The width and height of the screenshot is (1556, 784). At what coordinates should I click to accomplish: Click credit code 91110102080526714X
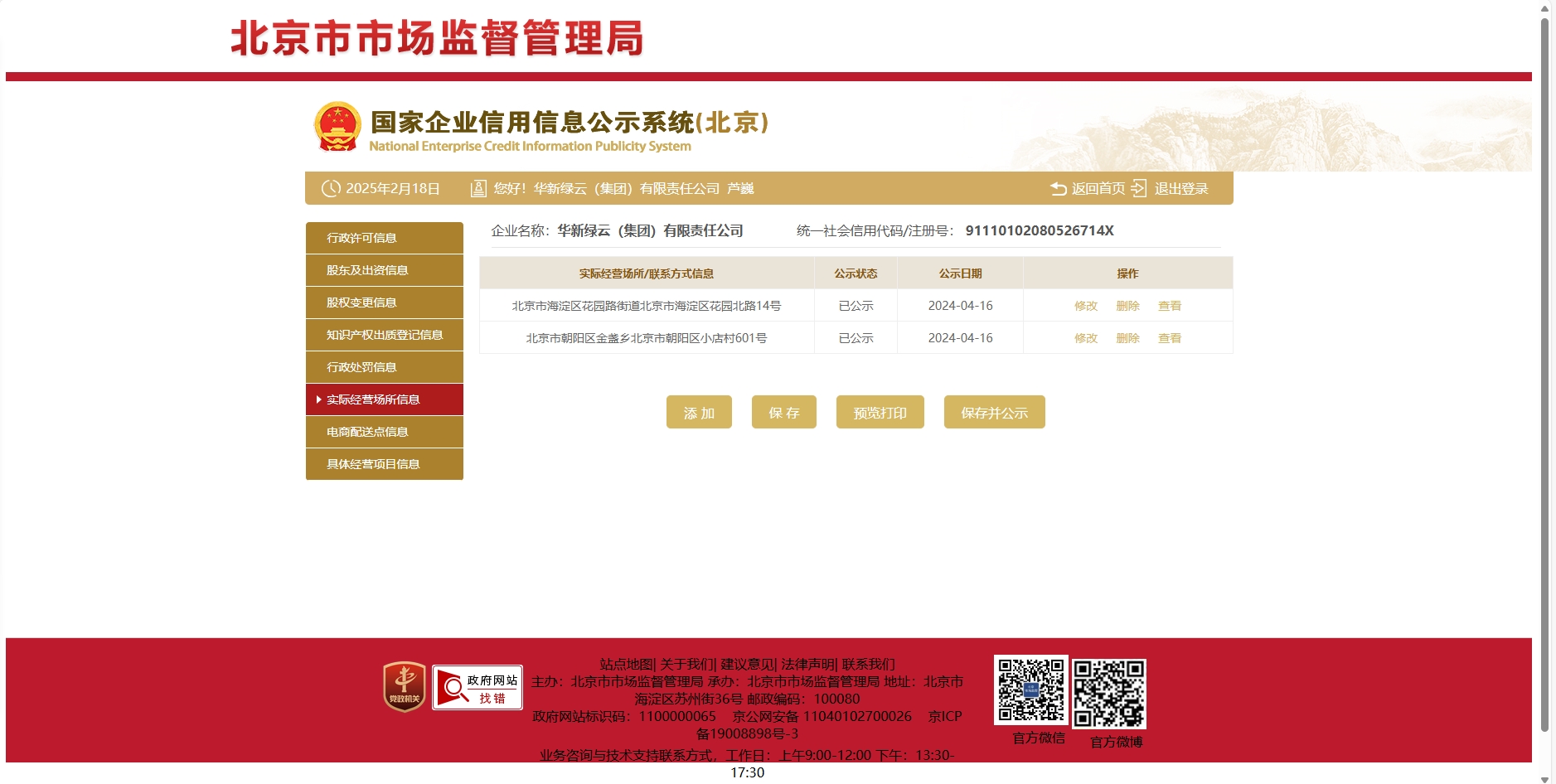(x=1040, y=230)
